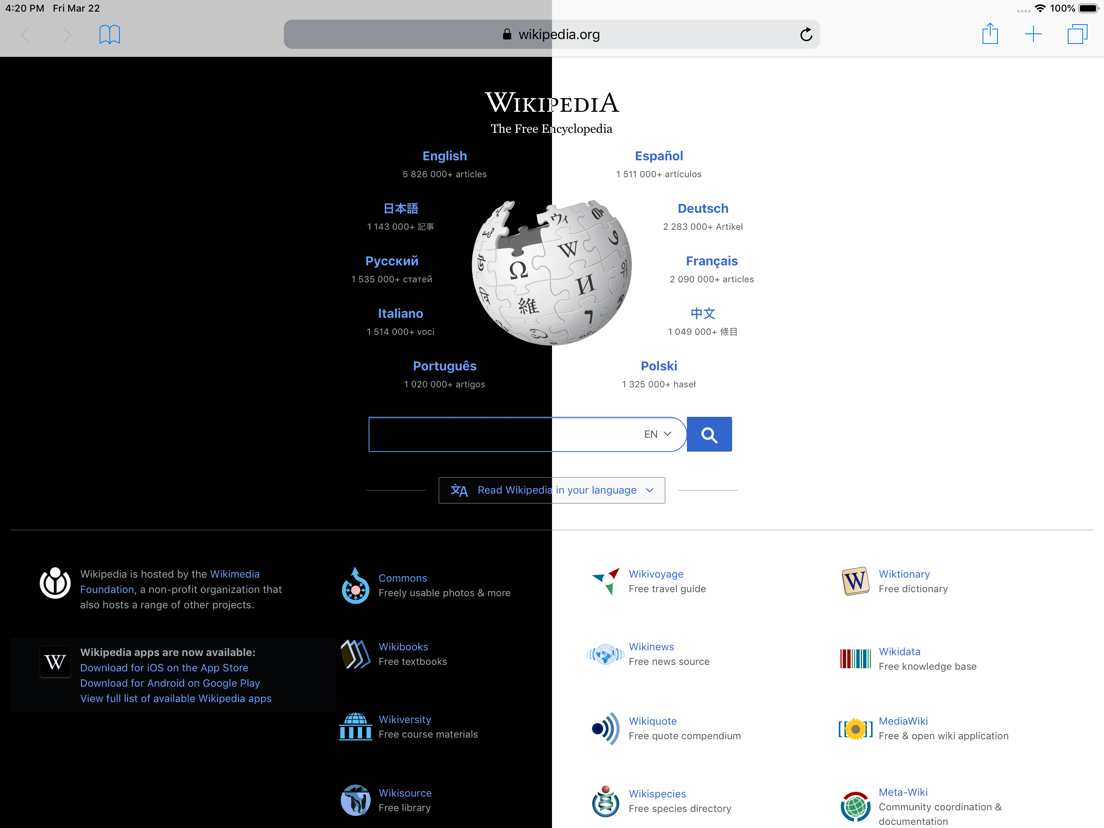1104x828 pixels.
Task: Open Português Wikipedia
Action: (x=444, y=366)
